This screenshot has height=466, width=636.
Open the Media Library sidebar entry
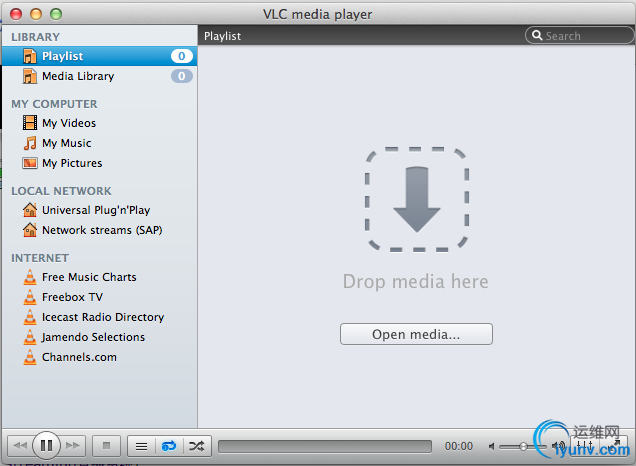(99, 76)
